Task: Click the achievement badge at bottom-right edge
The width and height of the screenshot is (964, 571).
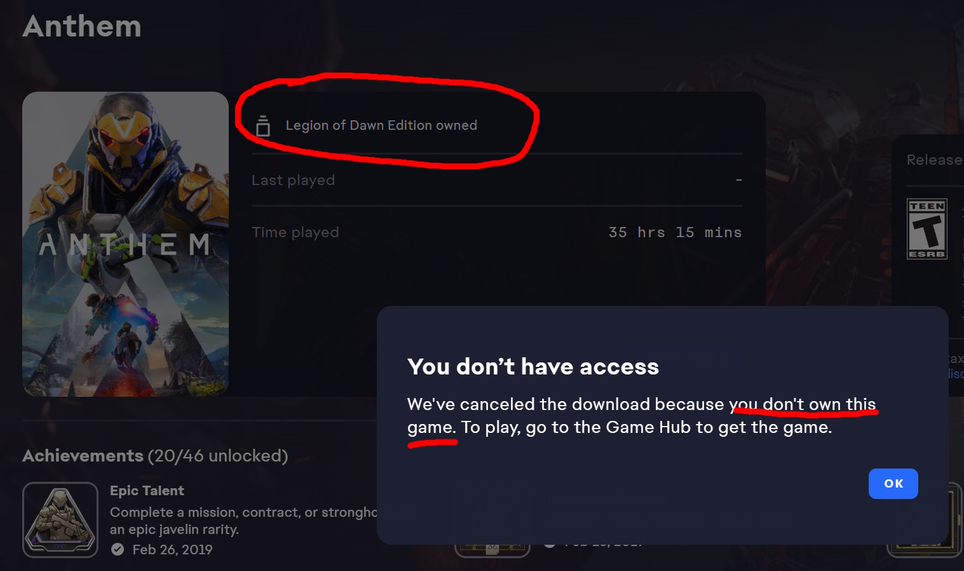Action: pos(925,520)
